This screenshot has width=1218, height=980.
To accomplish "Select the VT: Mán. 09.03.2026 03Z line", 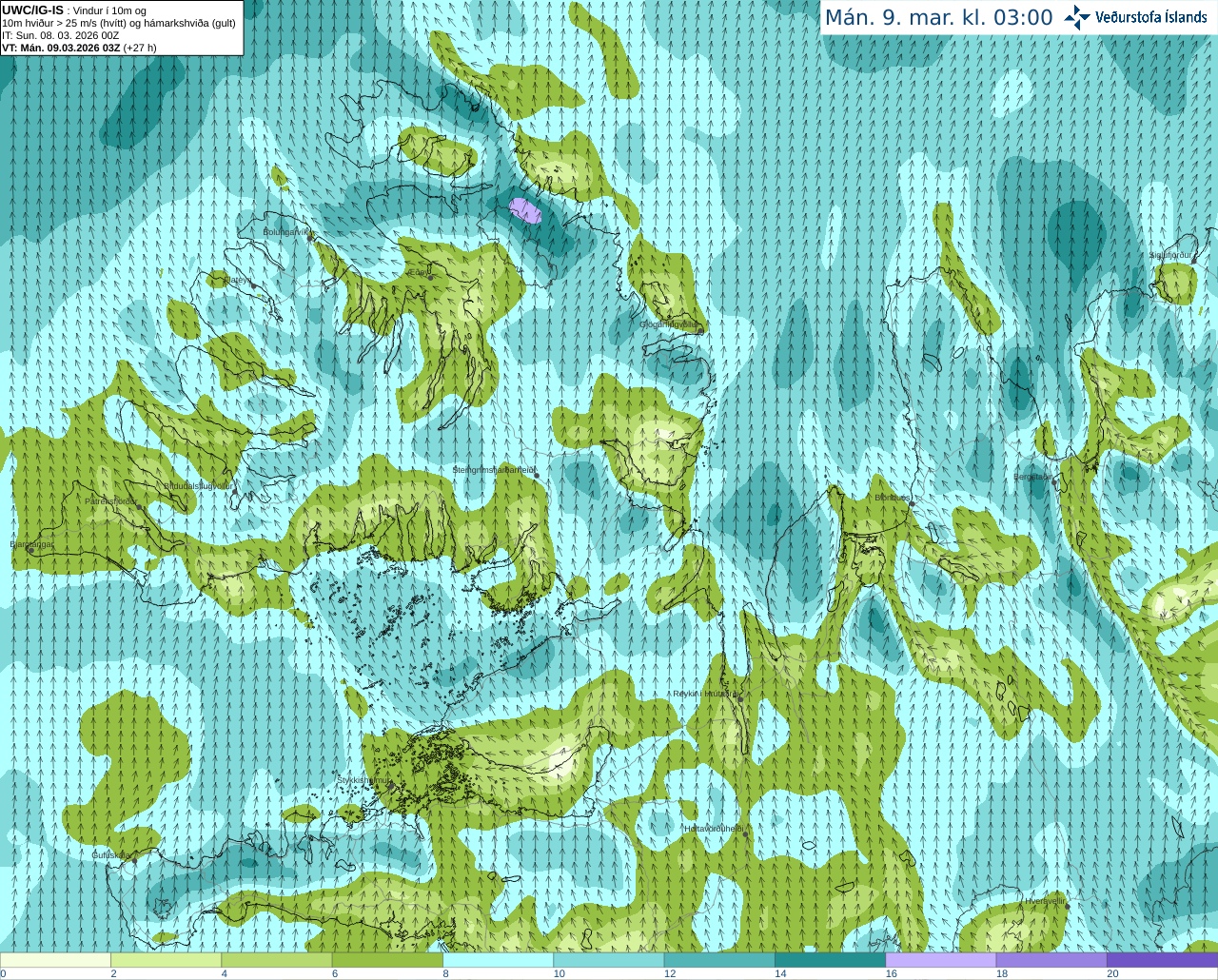I will [x=79, y=48].
